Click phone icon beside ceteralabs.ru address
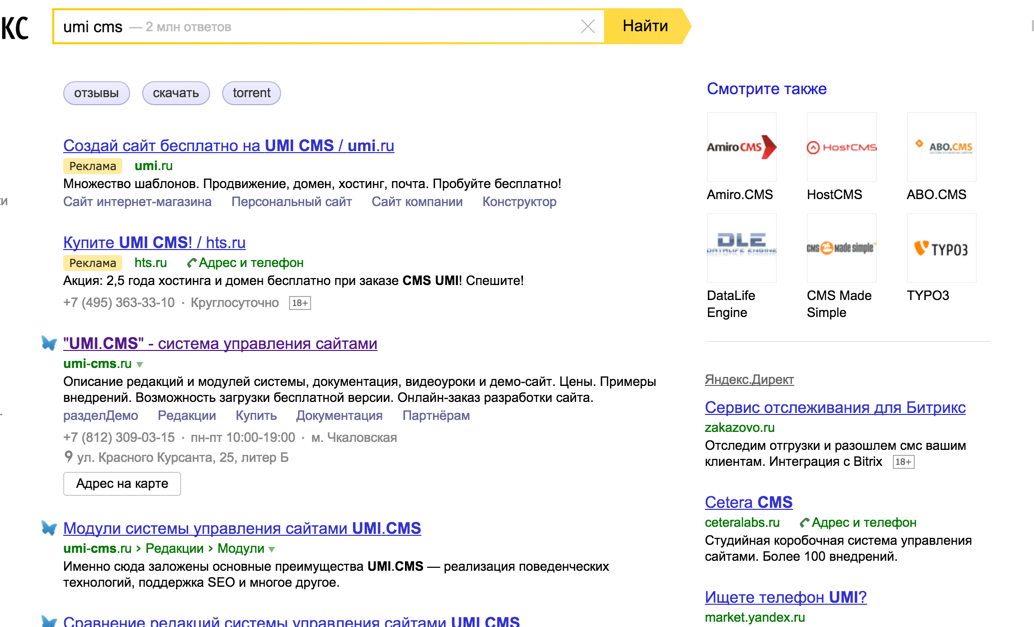This screenshot has height=627, width=1034. (805, 523)
